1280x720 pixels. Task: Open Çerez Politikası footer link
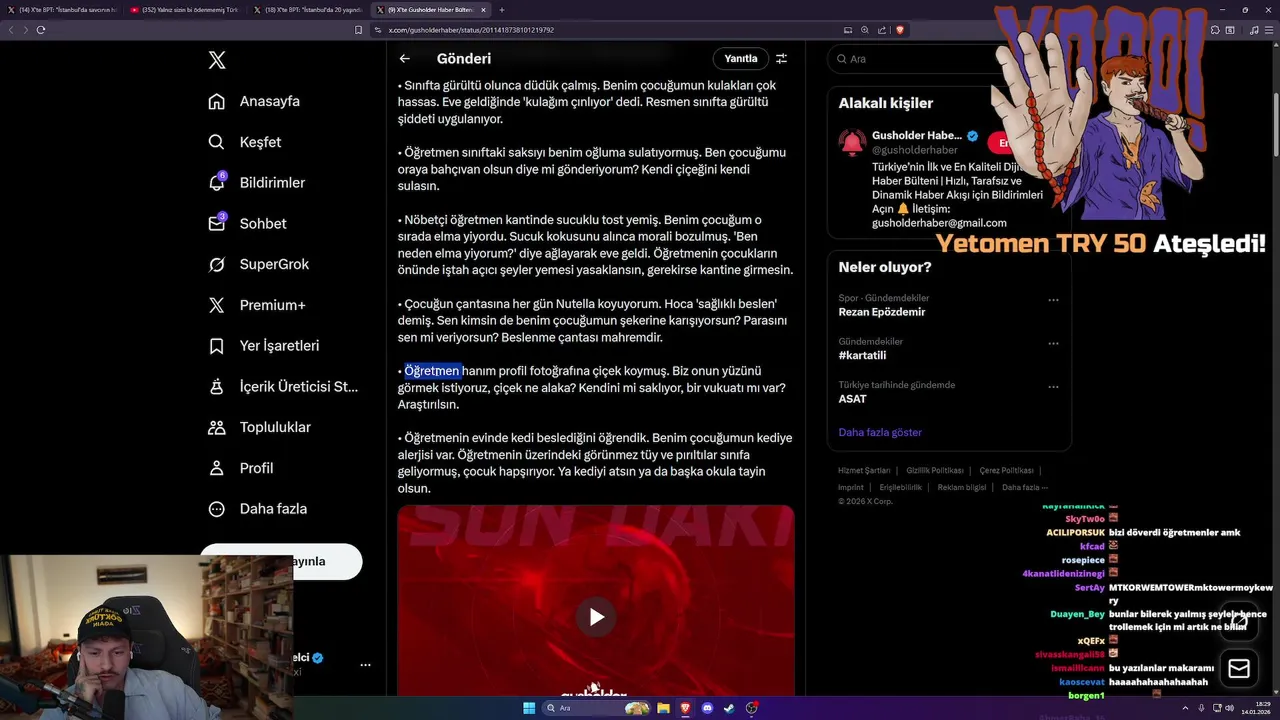pyautogui.click(x=1006, y=470)
